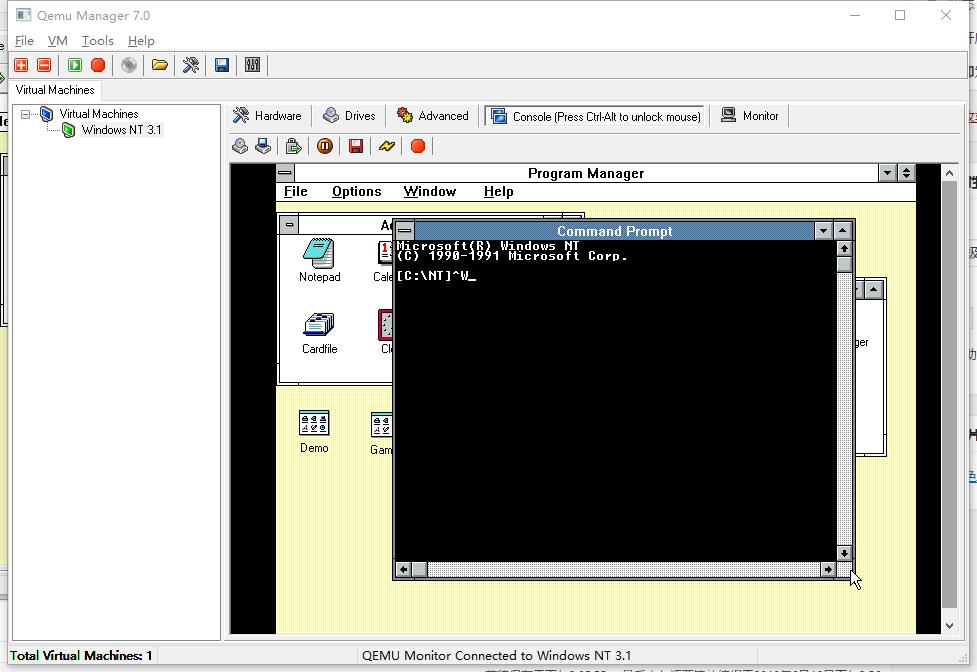Switch to the Drives tab
Viewport: 977px width, 672px height.
coord(350,116)
